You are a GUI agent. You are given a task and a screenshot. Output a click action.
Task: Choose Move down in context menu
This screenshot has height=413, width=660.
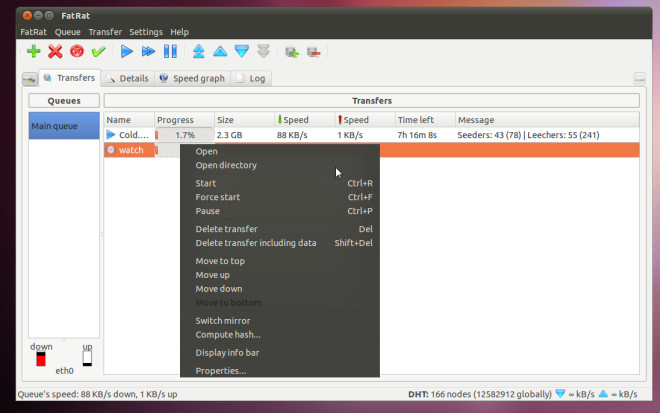click(x=280, y=289)
